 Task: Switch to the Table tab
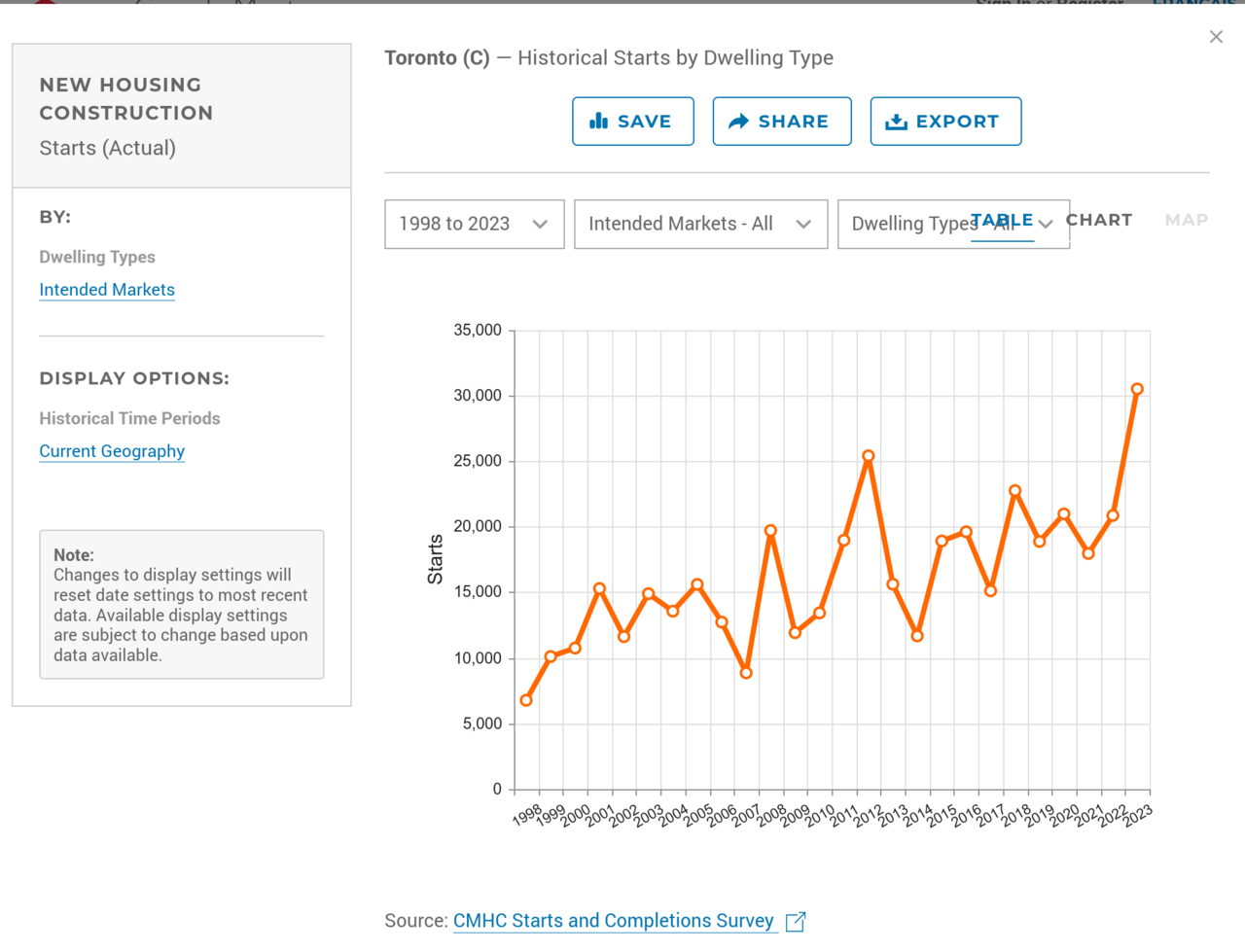coord(1002,221)
